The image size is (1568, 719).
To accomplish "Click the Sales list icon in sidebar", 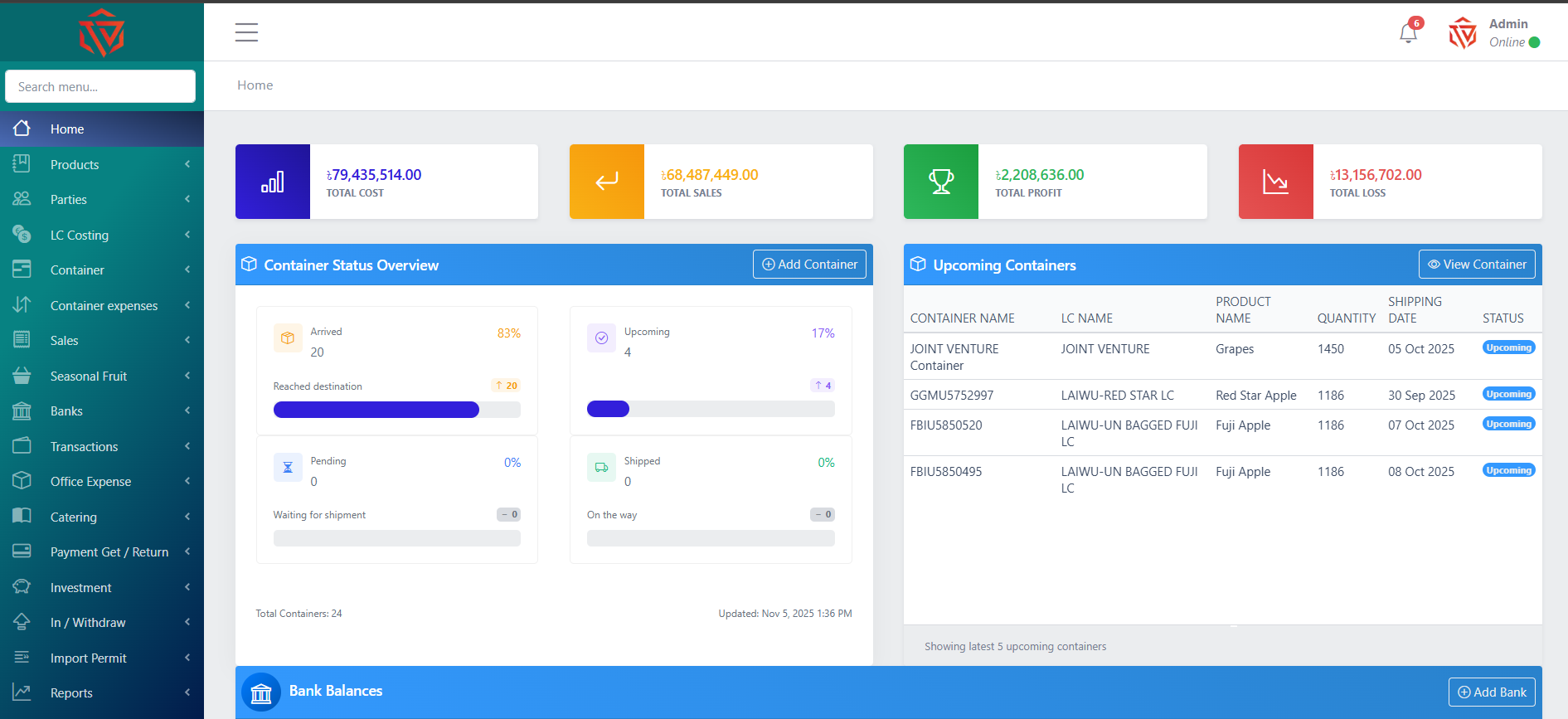I will click(x=22, y=340).
